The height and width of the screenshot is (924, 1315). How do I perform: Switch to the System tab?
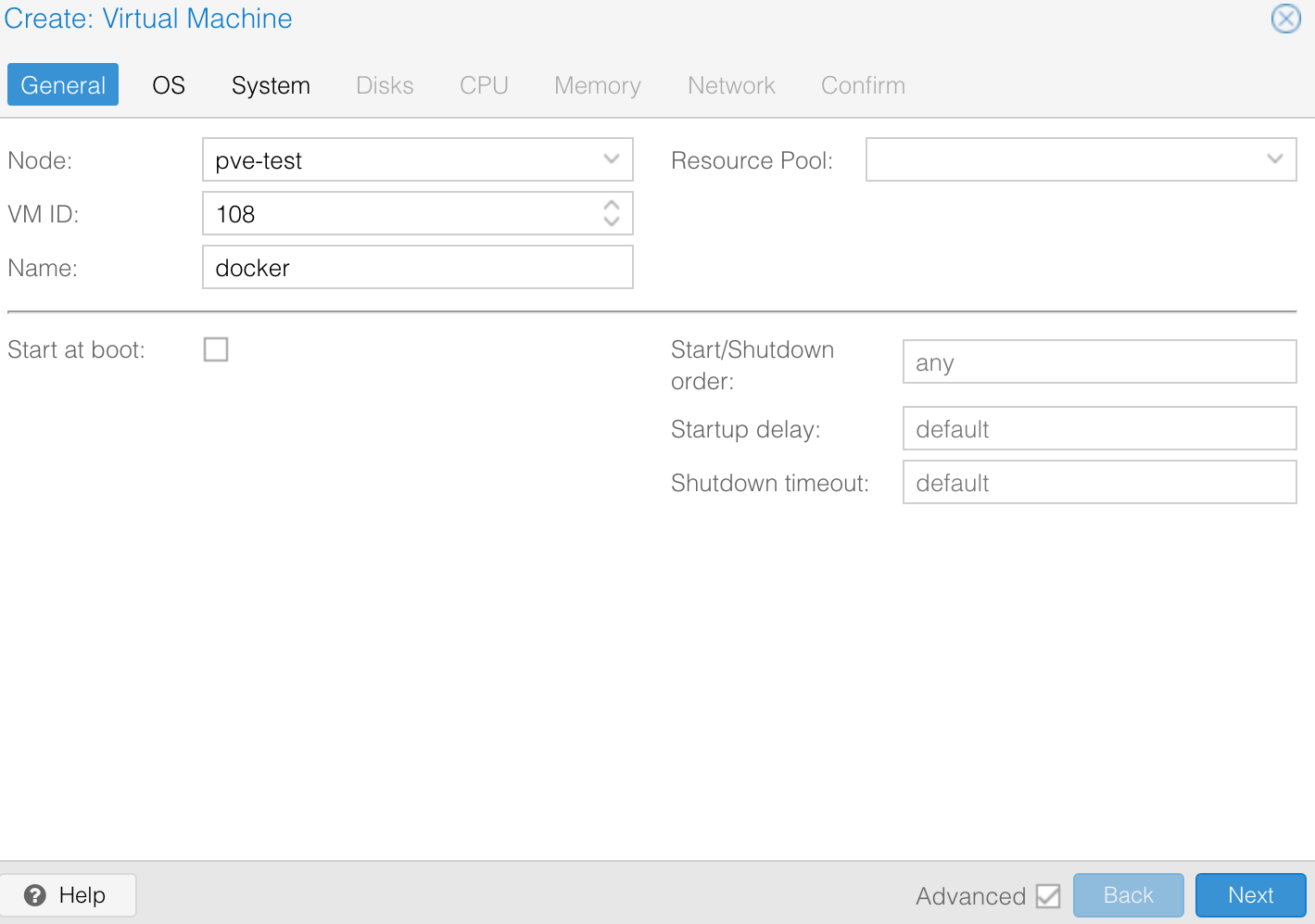coord(271,84)
